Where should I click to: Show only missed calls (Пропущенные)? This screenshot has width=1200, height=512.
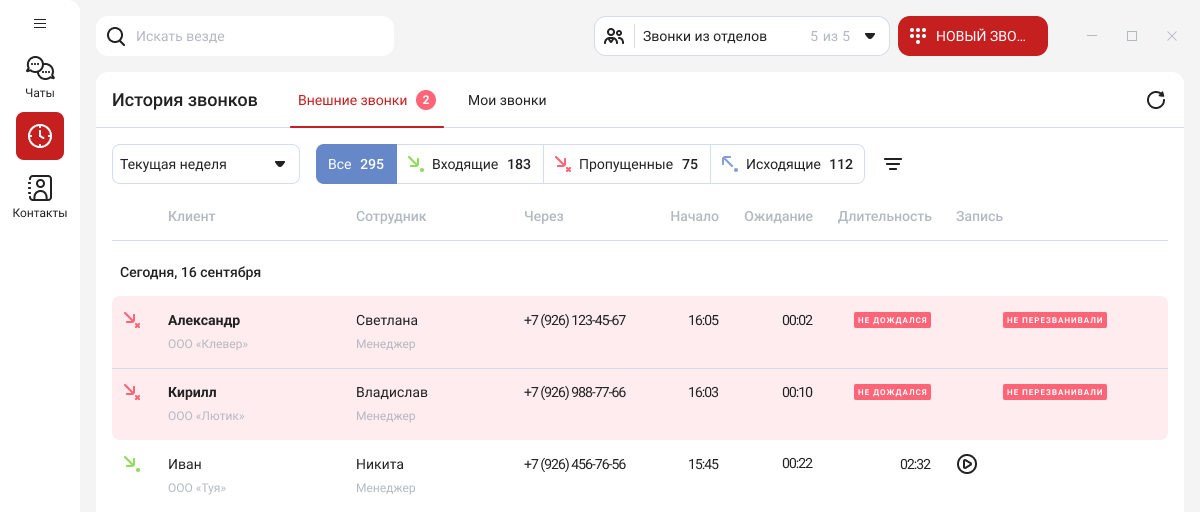tap(626, 164)
